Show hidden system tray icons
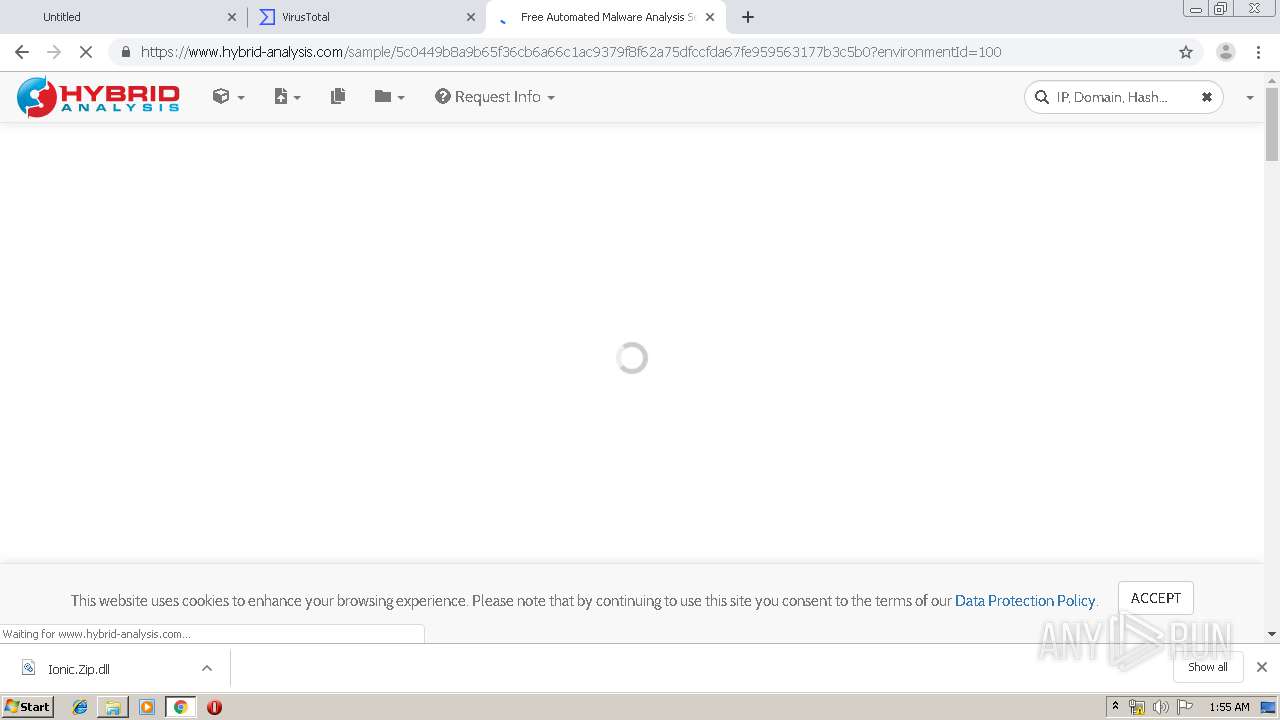1280x720 pixels. coord(1115,707)
